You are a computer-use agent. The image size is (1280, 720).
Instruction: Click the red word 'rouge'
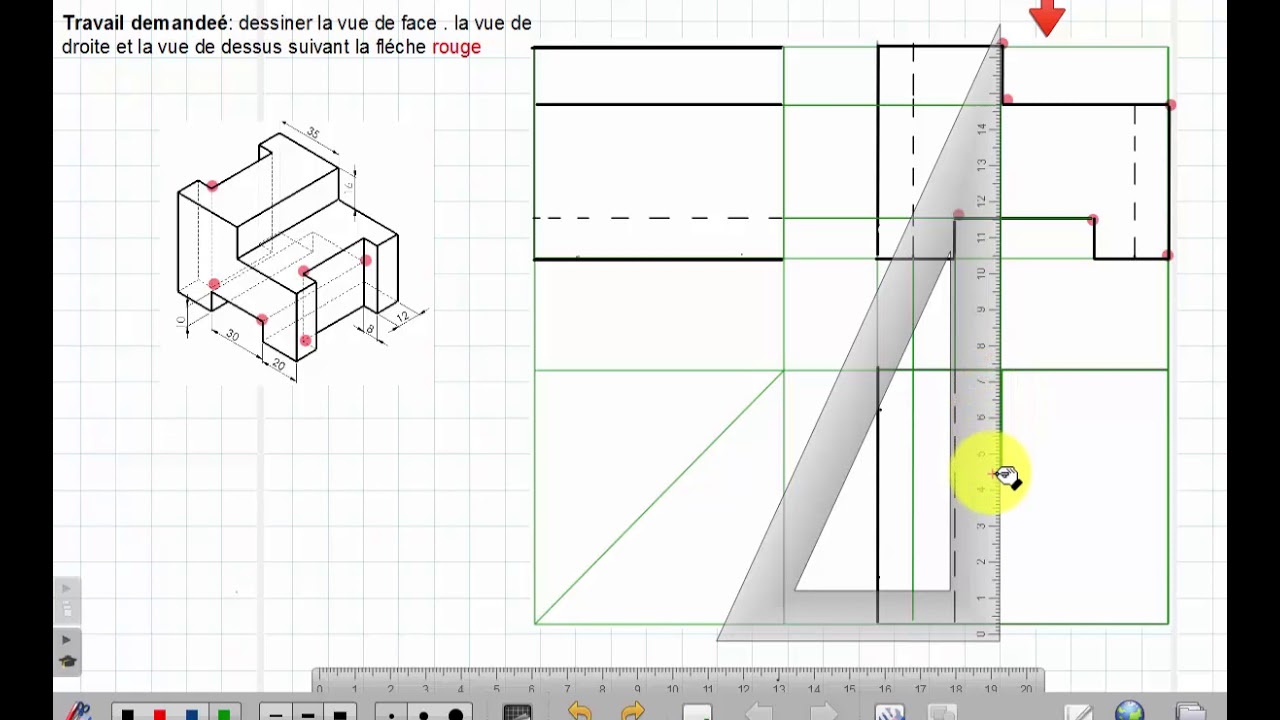tap(456, 47)
